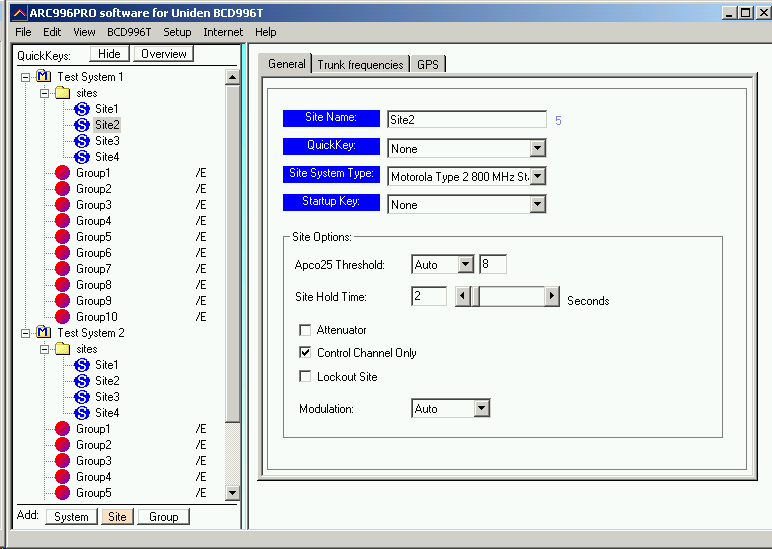Open the Apco25 Threshold Auto dropdown
The image size is (772, 549).
click(465, 264)
